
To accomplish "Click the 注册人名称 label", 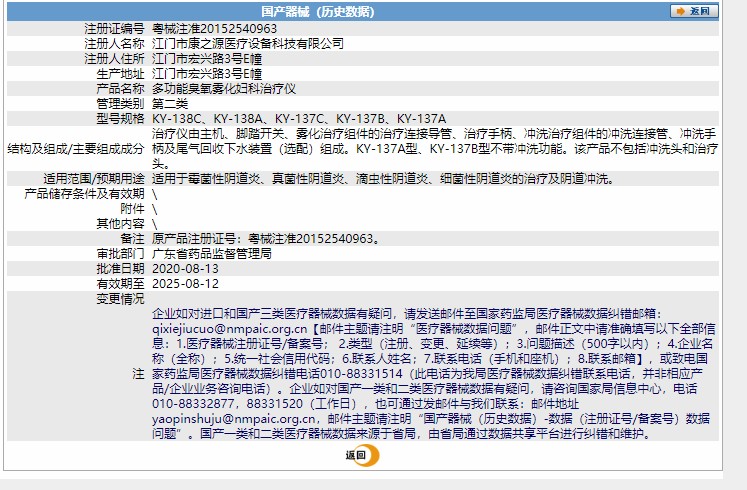I will (114, 44).
